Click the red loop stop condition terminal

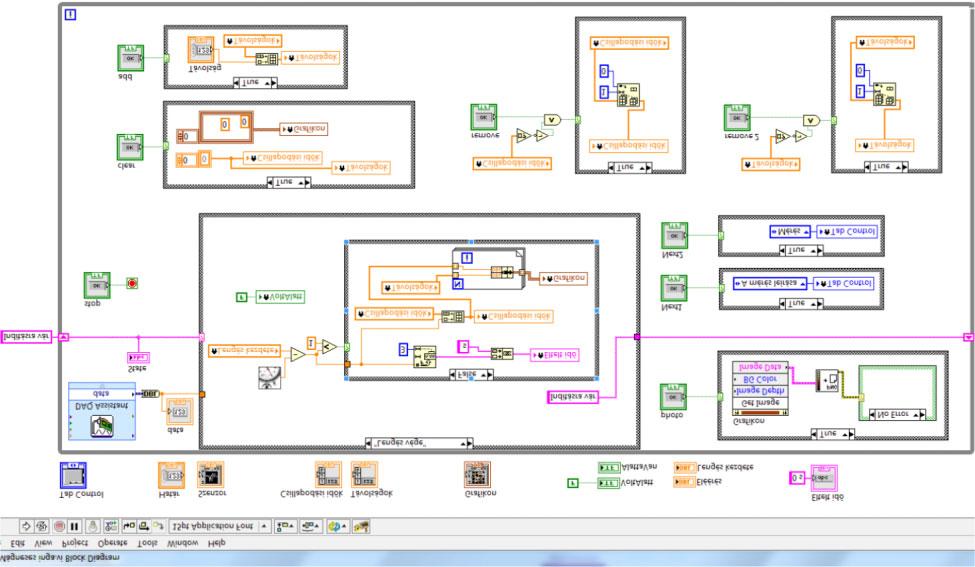(x=132, y=284)
